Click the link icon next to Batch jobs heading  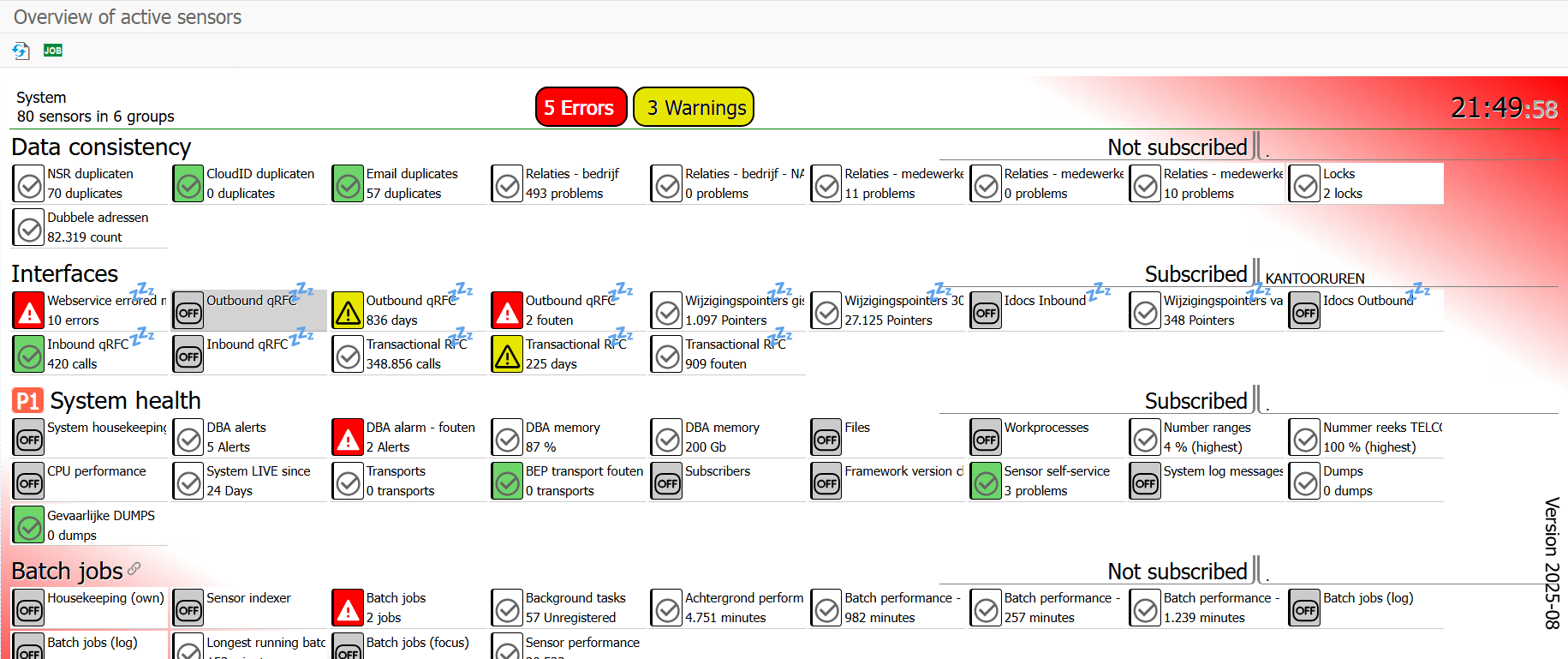coord(134,569)
